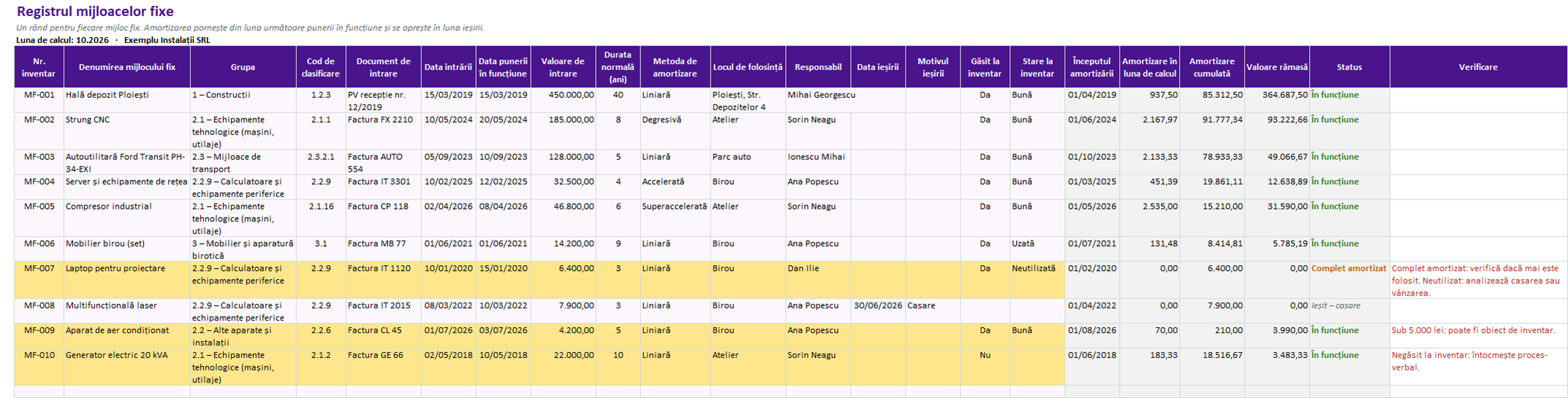Click the 'Denumirea mijlocului fix' header cell
This screenshot has height=398, width=1568.
coord(127,67)
